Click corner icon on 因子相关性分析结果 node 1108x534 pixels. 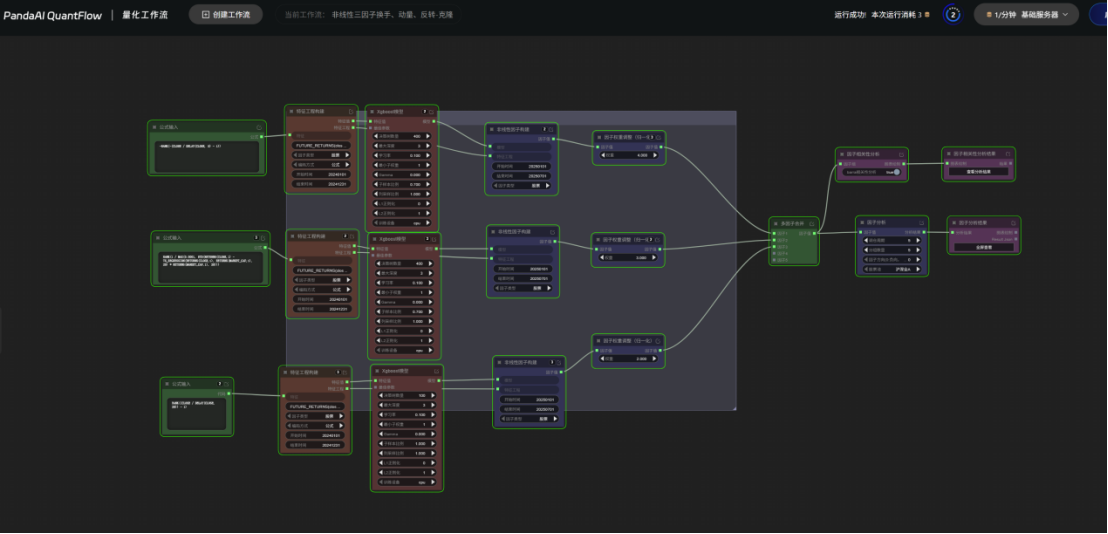coord(1007,153)
